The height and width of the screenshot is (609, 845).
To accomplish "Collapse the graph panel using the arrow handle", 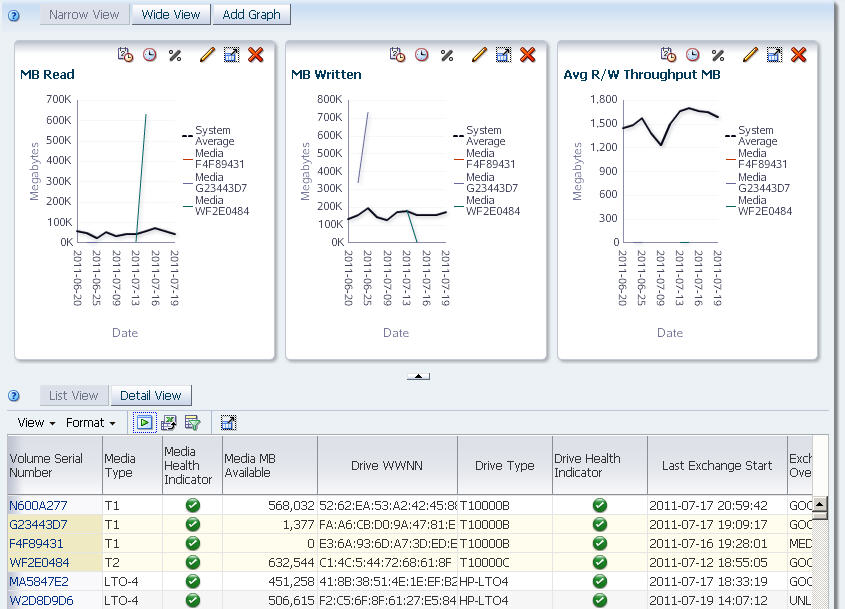I will 418,376.
